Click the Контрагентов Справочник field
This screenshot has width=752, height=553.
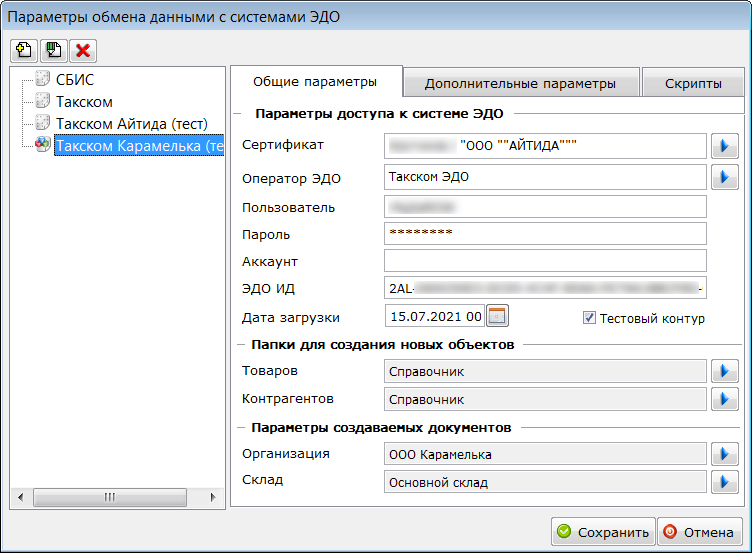(545, 399)
